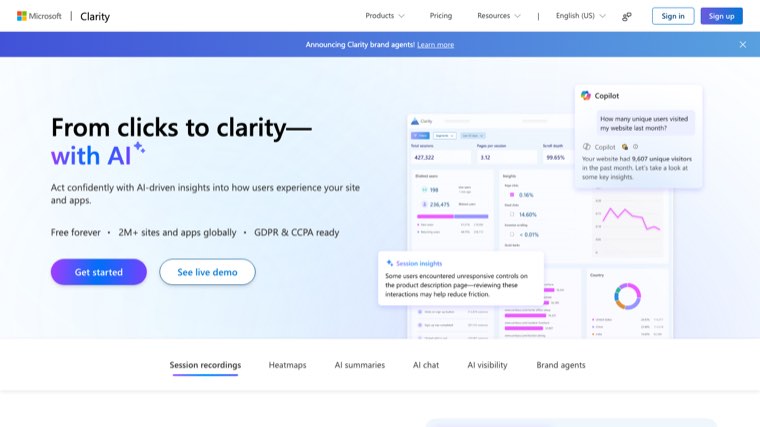Viewport: 760px width, 427px height.
Task: Click the pink line chart in preview
Action: coord(631,220)
